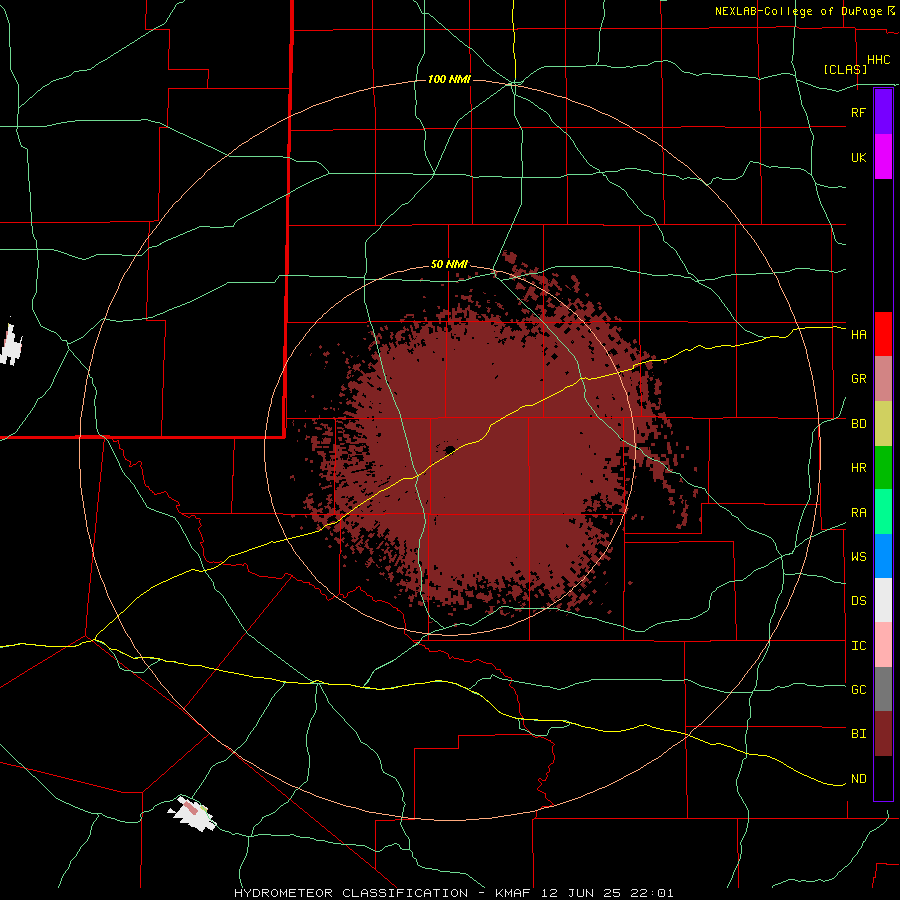Click the GC legend label
Viewport: 900px width, 900px height.
pos(858,690)
